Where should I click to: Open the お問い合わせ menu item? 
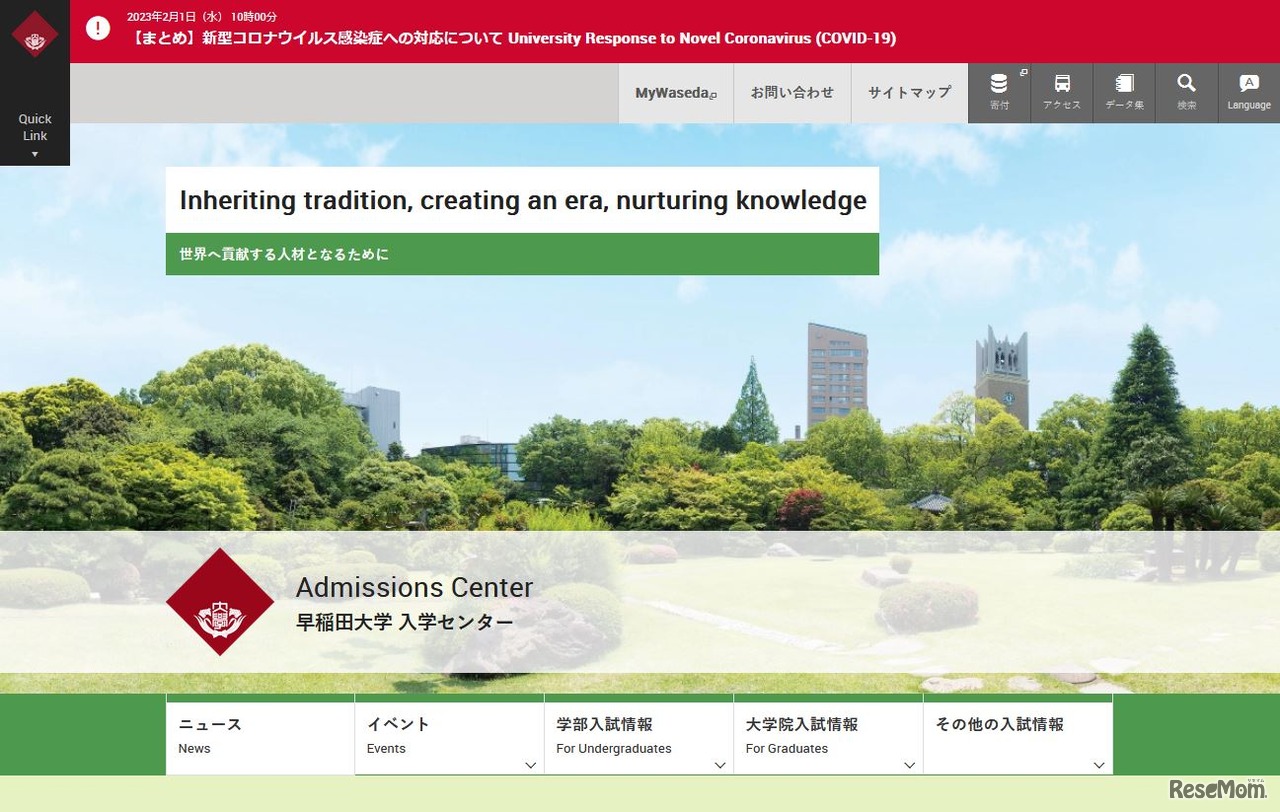click(x=791, y=92)
